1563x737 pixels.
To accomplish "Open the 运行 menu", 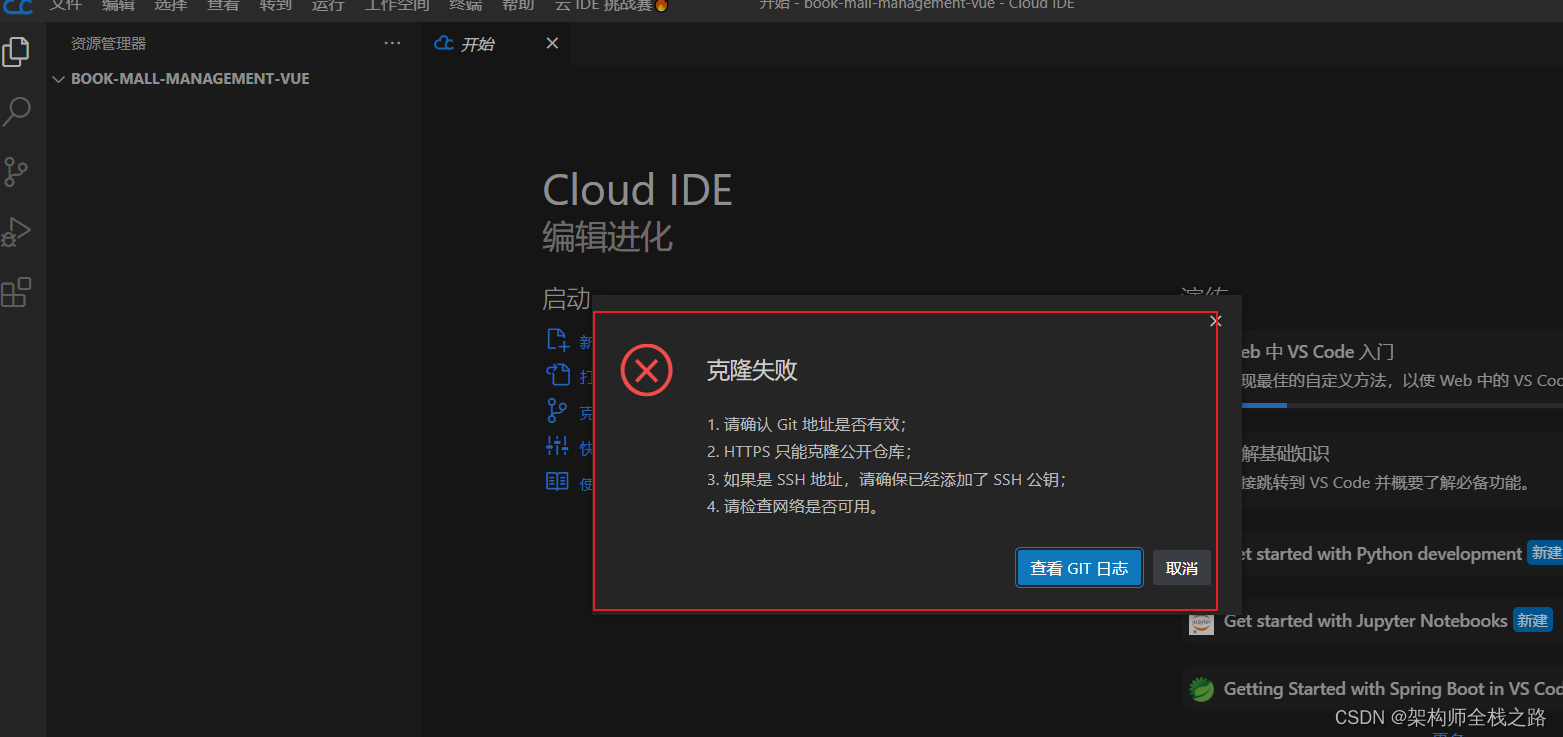I will pos(328,6).
